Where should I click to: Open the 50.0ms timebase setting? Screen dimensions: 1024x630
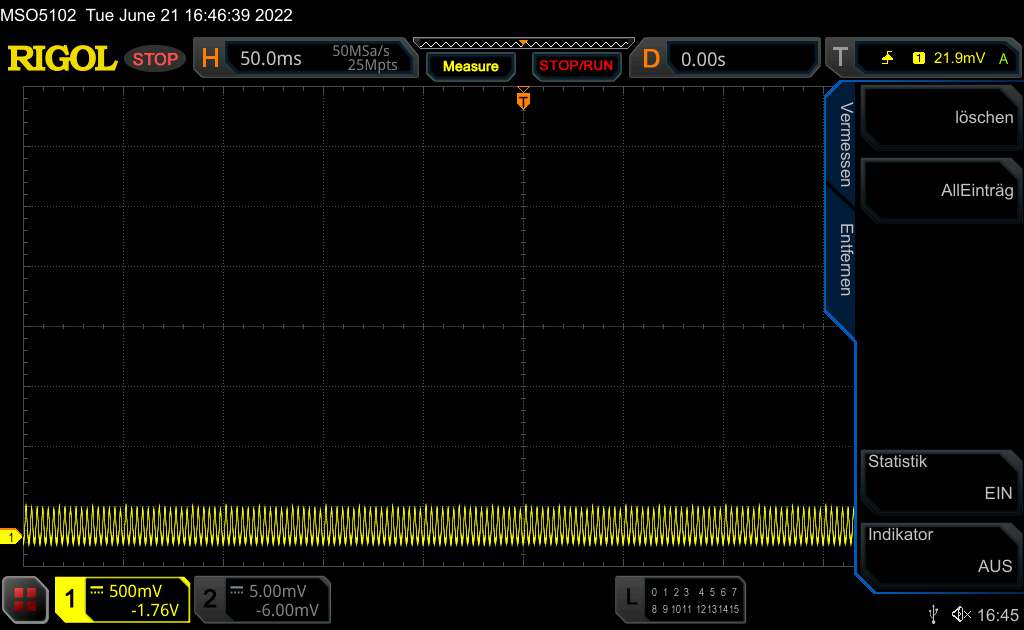(270, 59)
